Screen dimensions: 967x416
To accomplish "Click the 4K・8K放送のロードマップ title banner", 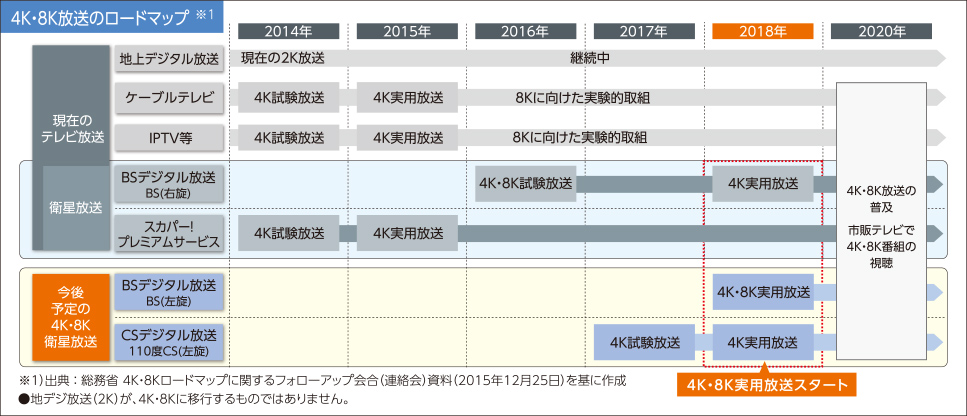I will 112,19.
